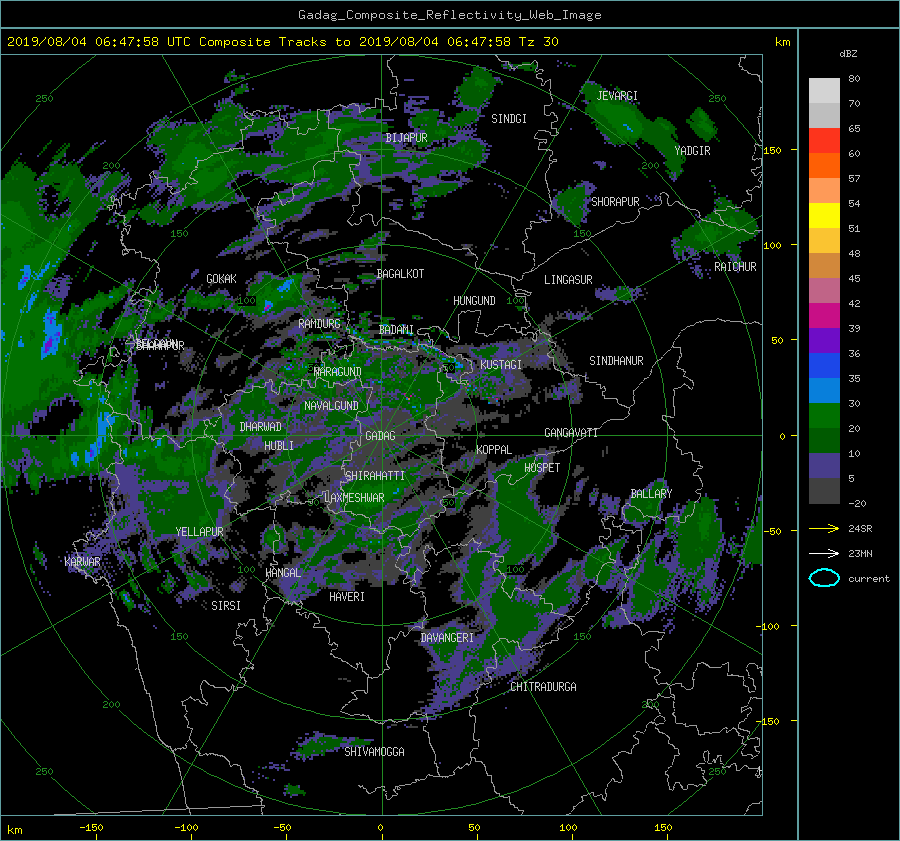Click the yellow 24SR arrow in the legend
The width and height of the screenshot is (900, 841).
point(824,528)
